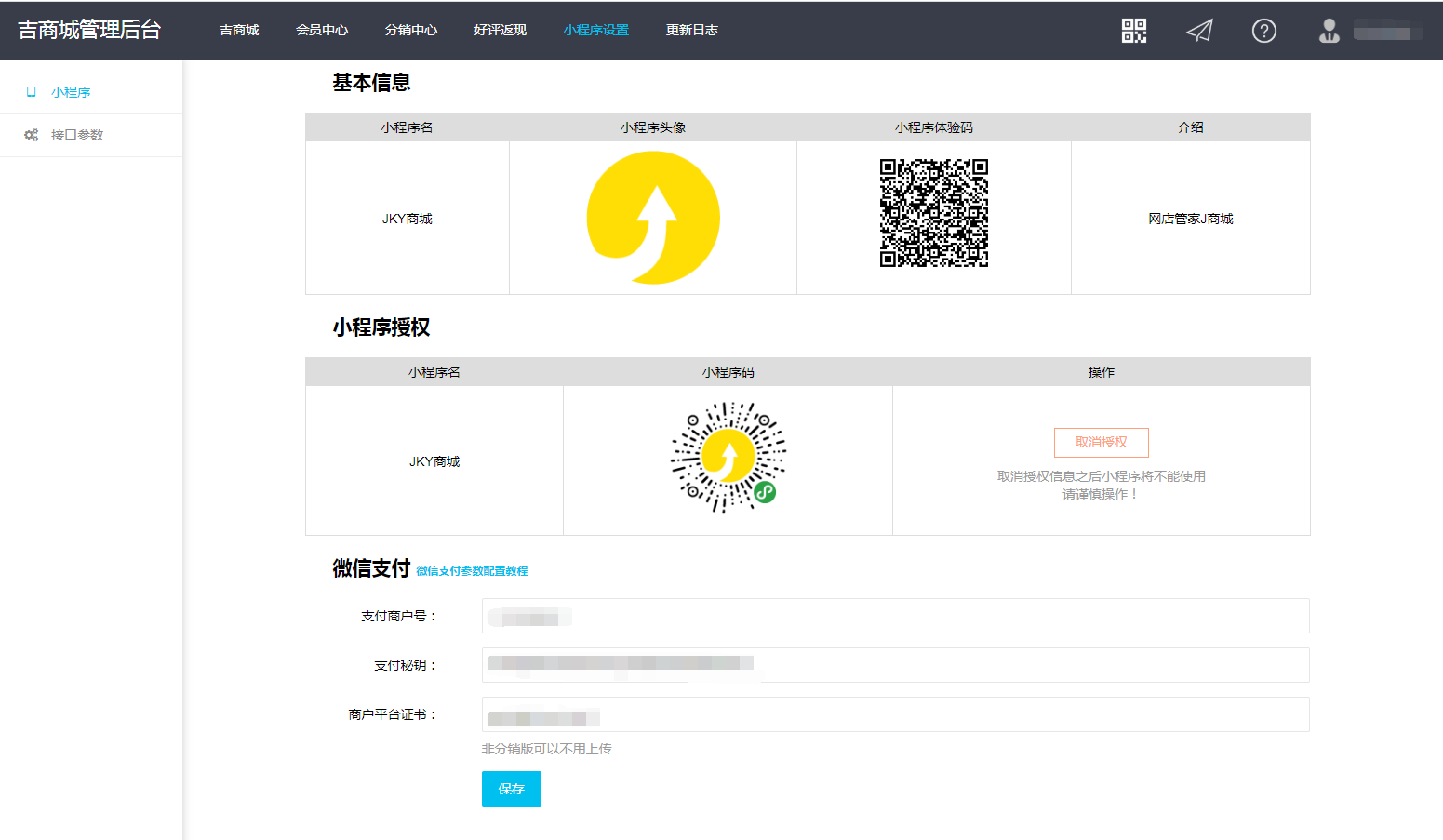Screen dimensions: 1443x840
Task: Open the 更新日志 menu
Action: click(692, 31)
